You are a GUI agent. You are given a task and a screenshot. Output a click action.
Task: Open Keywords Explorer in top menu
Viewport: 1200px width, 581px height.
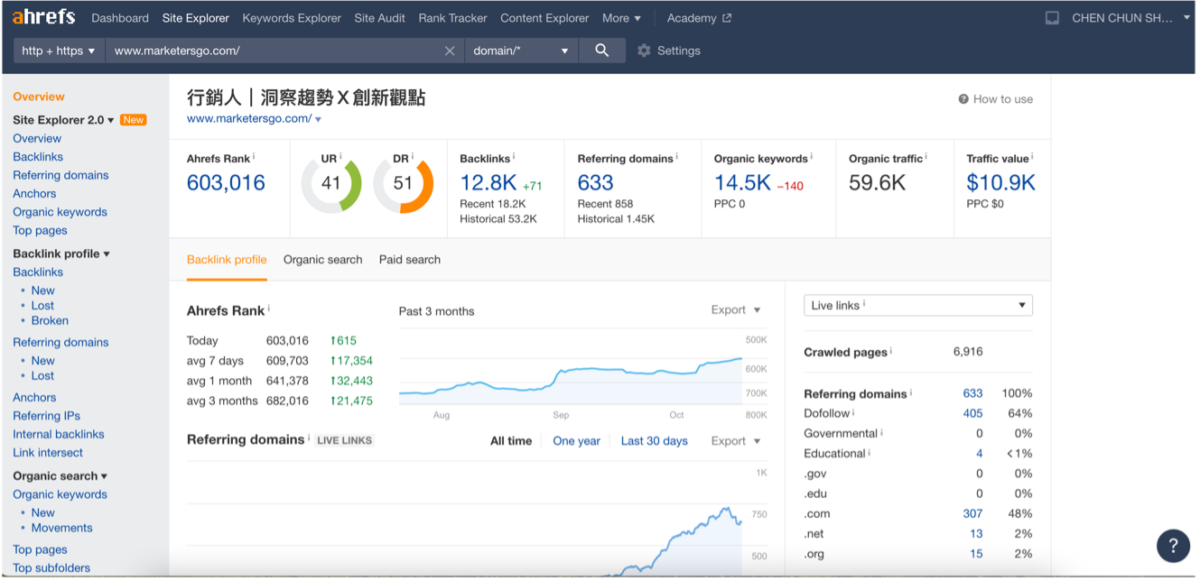pos(292,18)
